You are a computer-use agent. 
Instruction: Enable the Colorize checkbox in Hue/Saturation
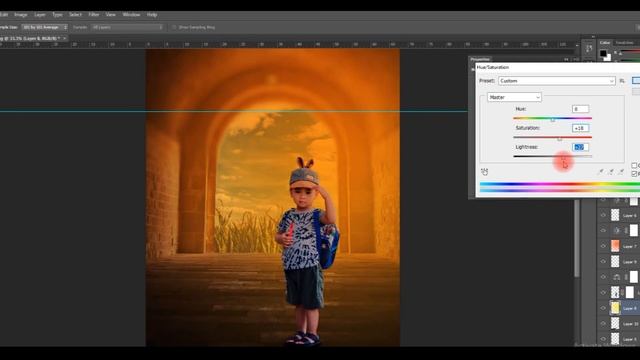pyautogui.click(x=634, y=165)
